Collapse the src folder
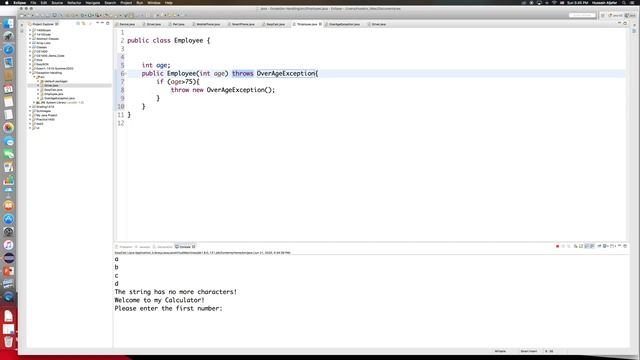This screenshot has width=640, height=360. click(34, 77)
